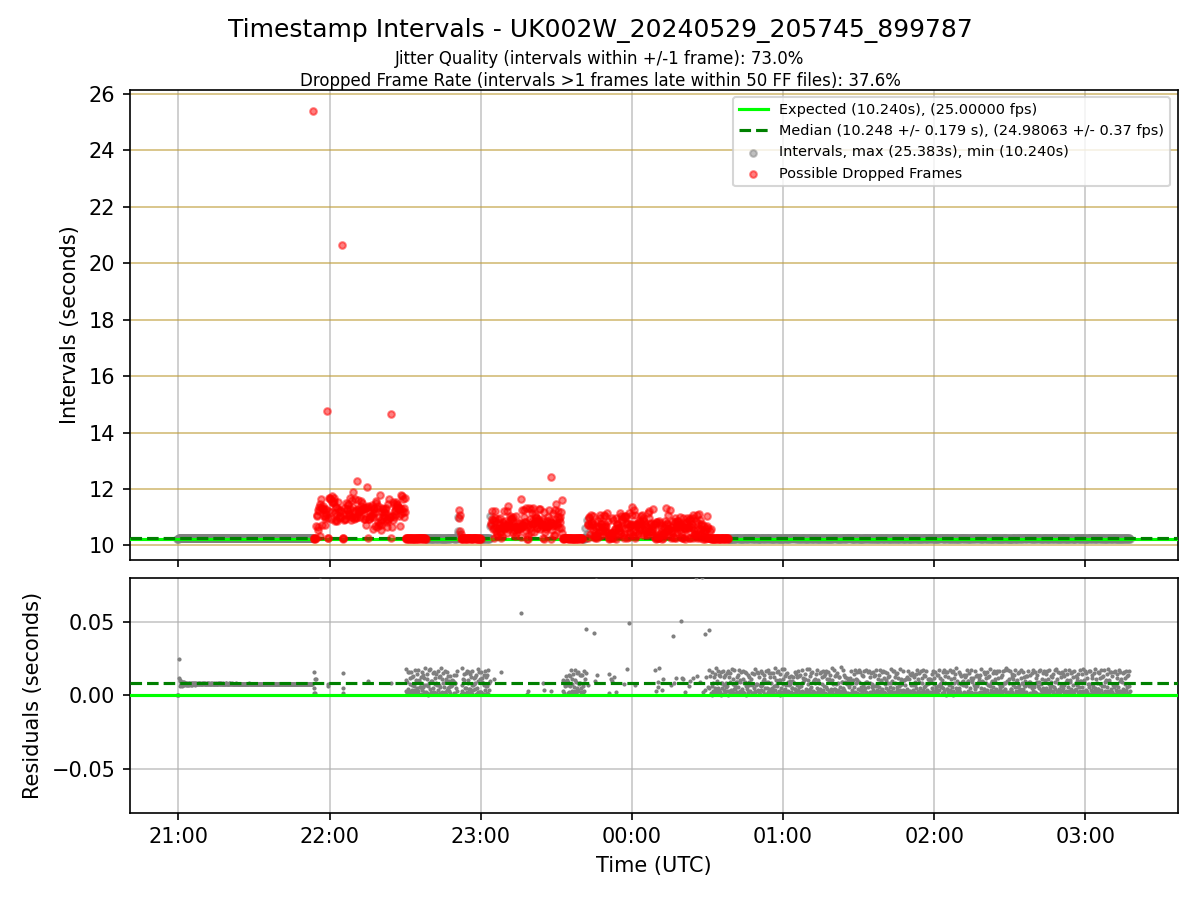Click the red dot near 12.4 seconds around 23:28

(551, 477)
